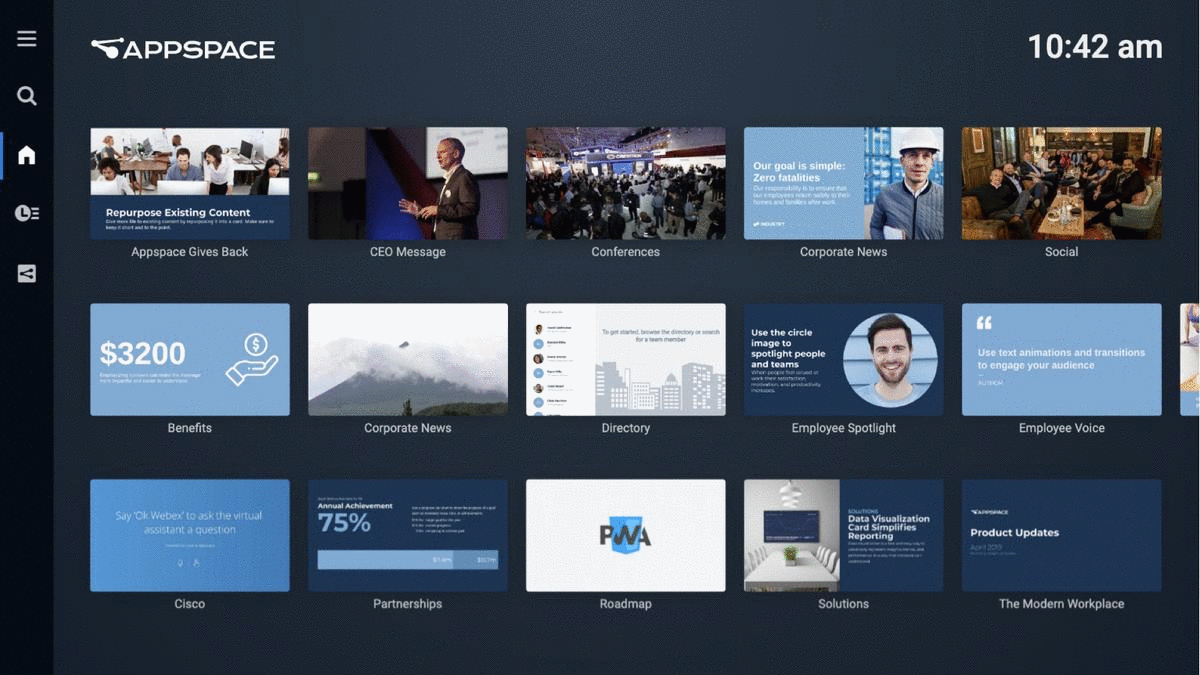Viewport: 1200px width, 675px height.
Task: Click the 'CEO Message' caption
Action: pyautogui.click(x=408, y=252)
